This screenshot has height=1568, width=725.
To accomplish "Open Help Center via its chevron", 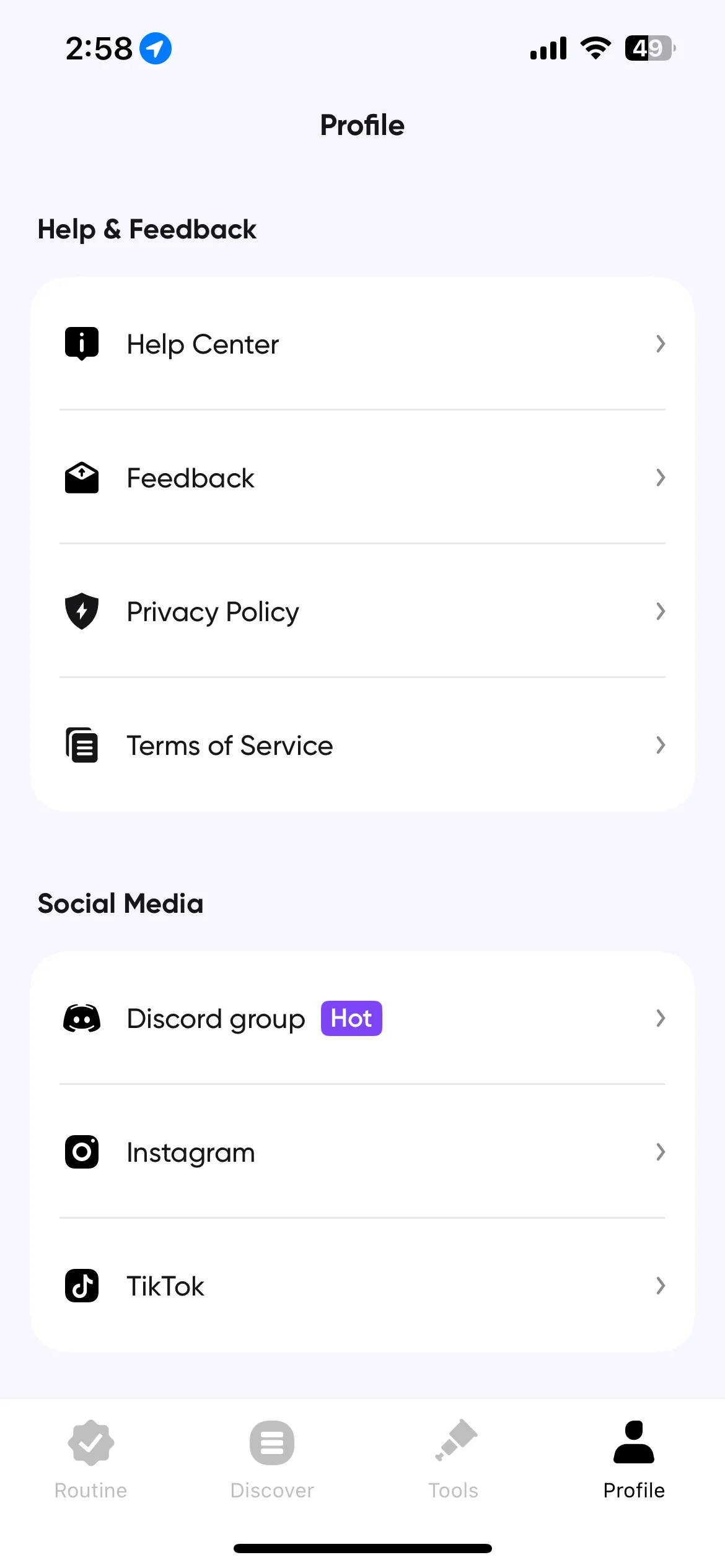I will pyautogui.click(x=661, y=344).
